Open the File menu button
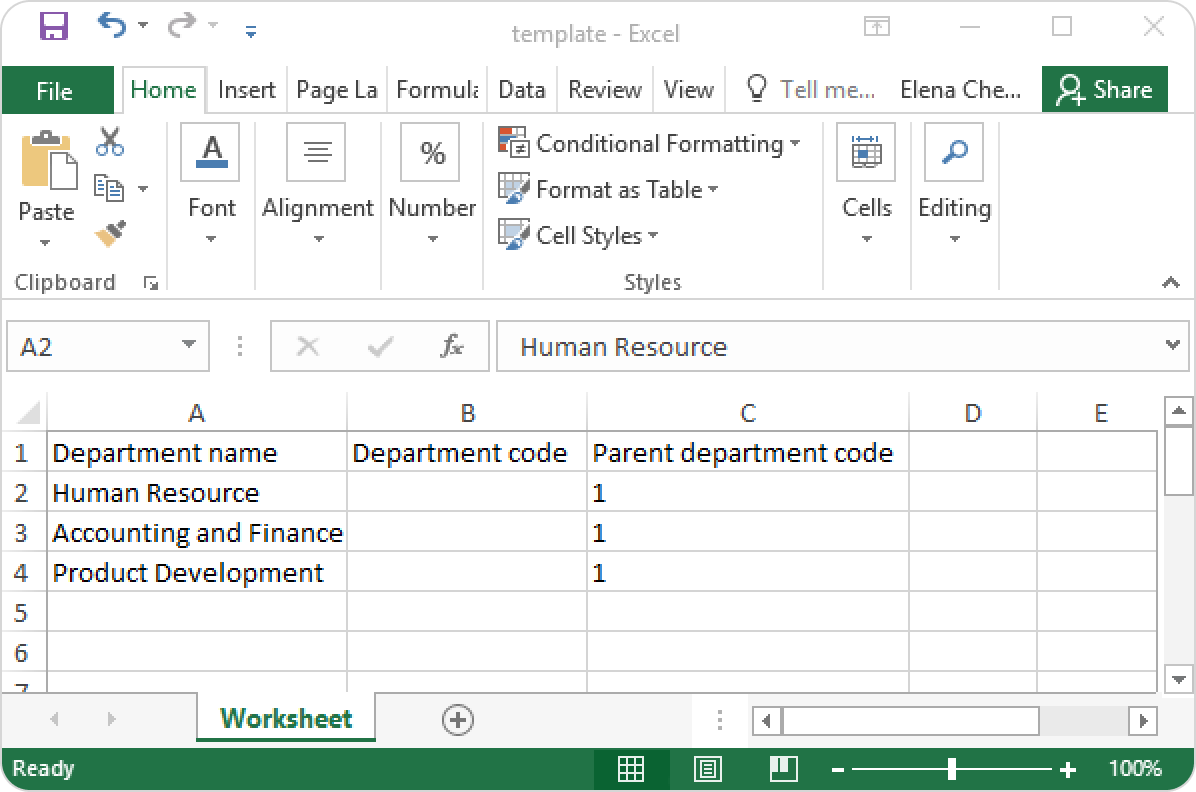1196x792 pixels. [54, 91]
